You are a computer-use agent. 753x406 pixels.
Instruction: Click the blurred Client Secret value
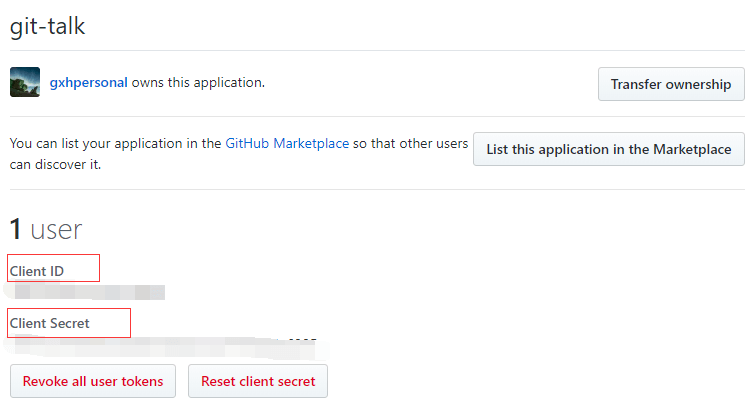[x=166, y=348]
